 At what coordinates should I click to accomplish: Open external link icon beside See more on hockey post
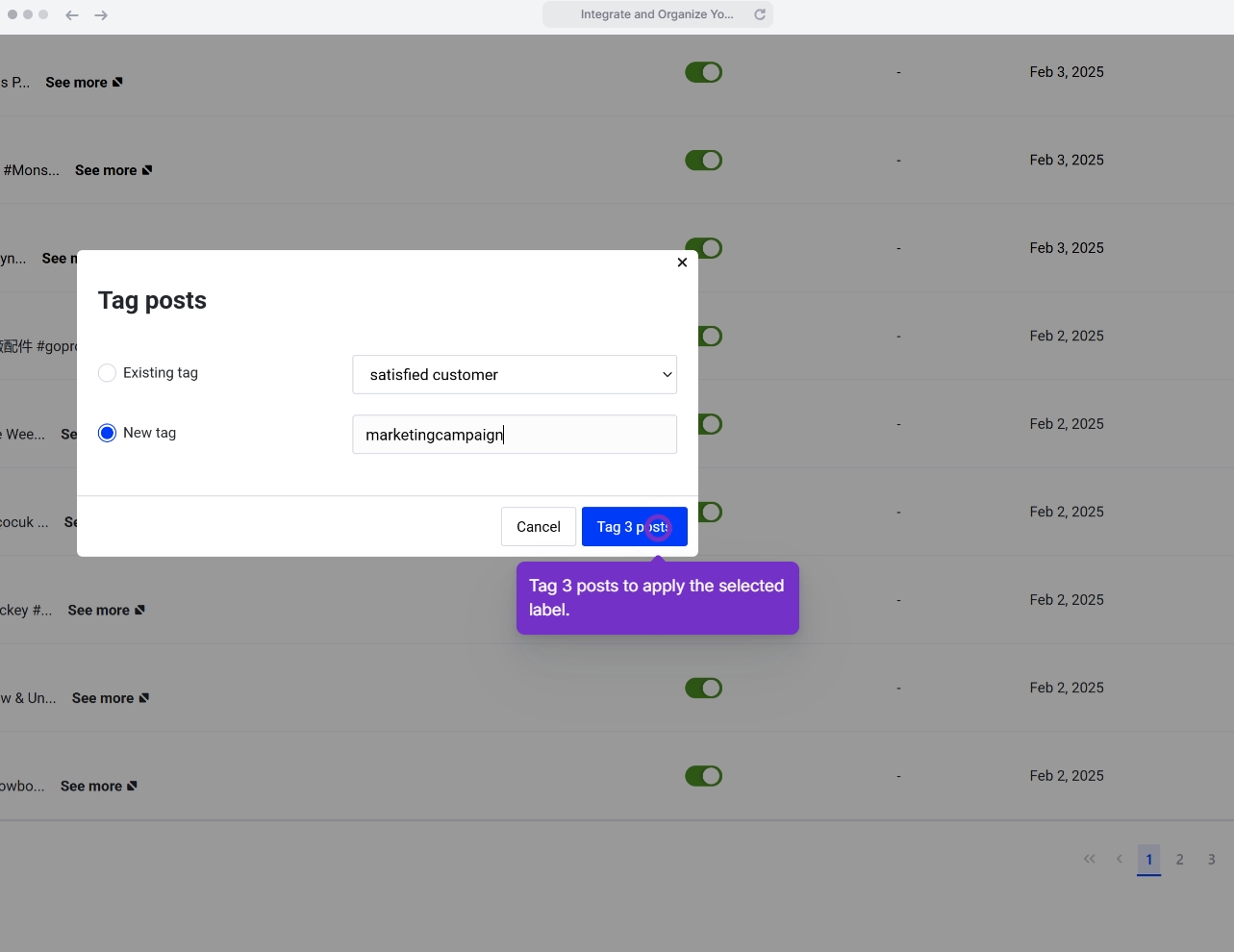pyautogui.click(x=141, y=609)
